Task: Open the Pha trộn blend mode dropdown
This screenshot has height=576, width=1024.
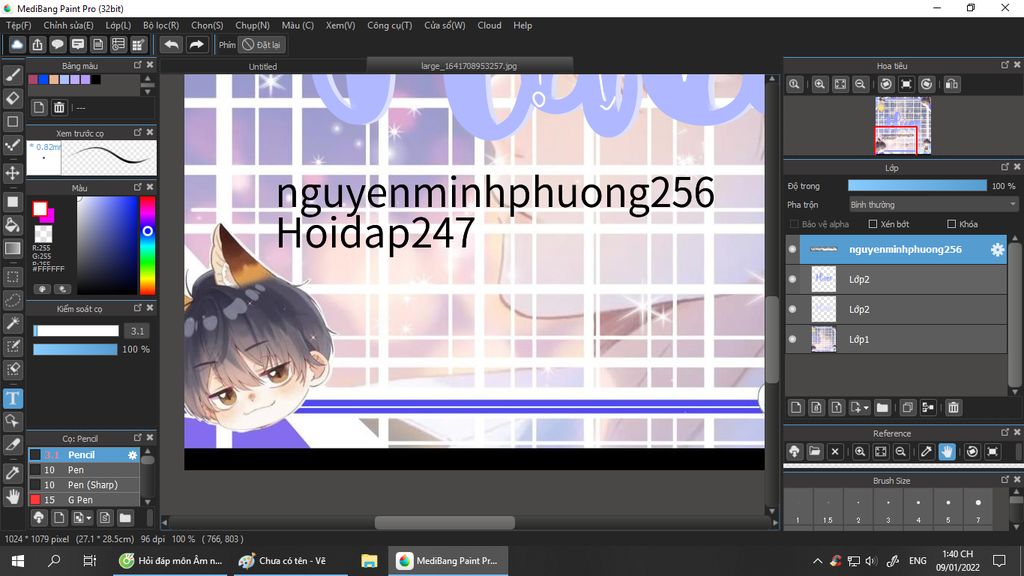Action: (933, 204)
